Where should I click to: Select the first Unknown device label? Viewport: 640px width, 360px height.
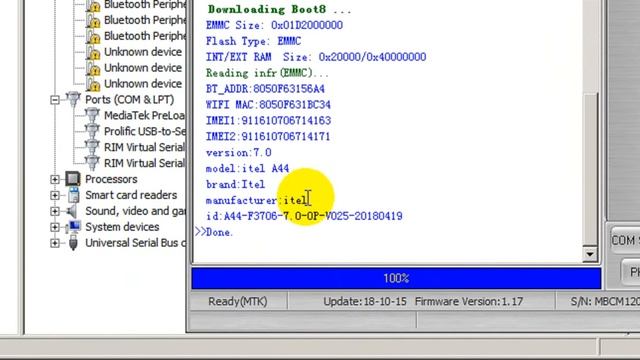pos(143,52)
